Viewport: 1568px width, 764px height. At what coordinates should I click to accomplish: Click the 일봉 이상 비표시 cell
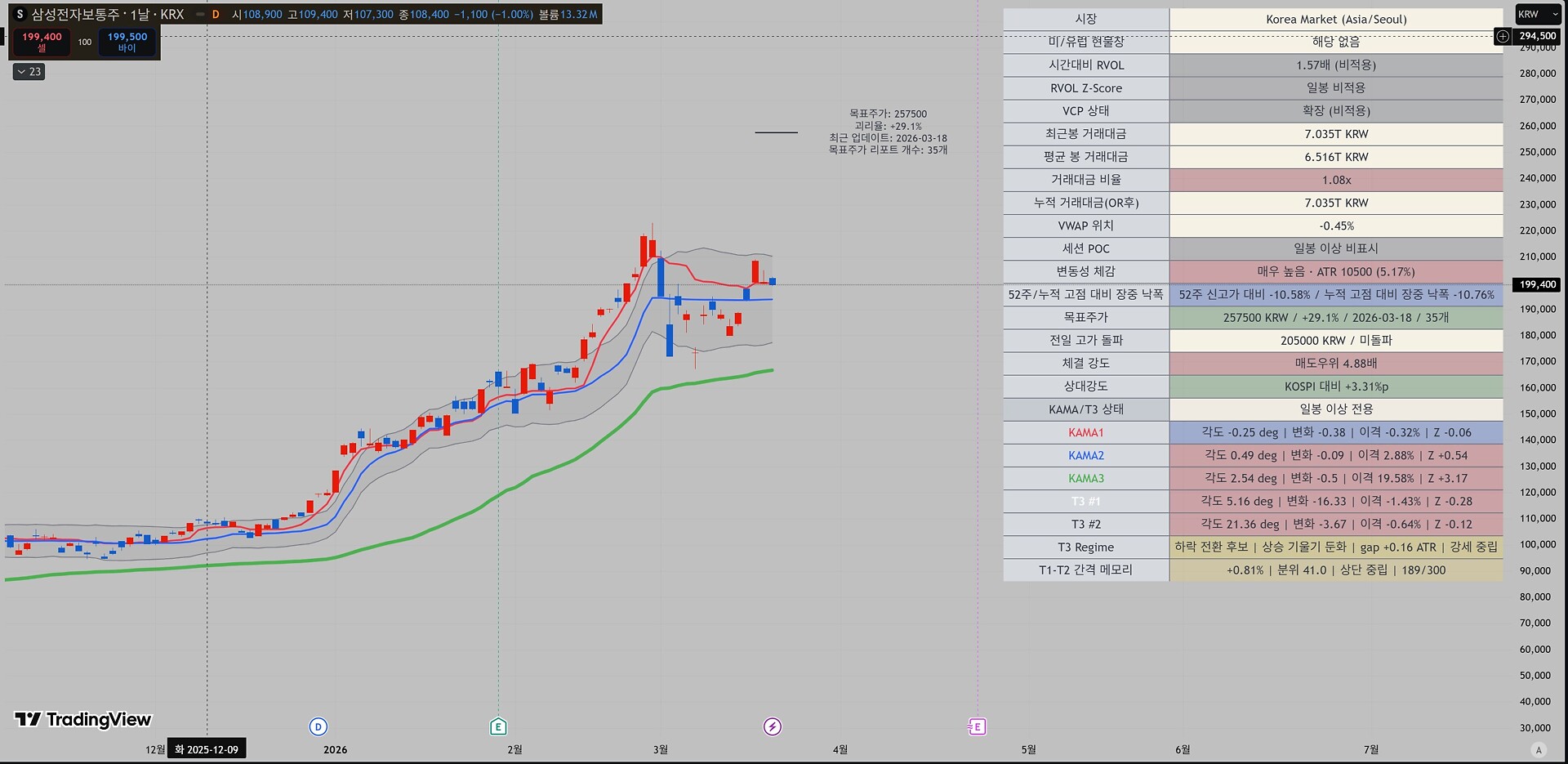1336,248
